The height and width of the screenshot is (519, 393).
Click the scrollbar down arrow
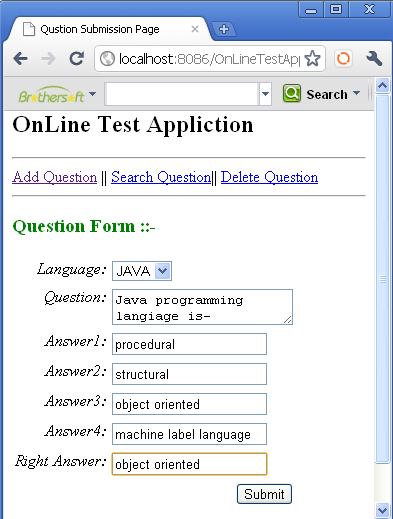(x=382, y=510)
